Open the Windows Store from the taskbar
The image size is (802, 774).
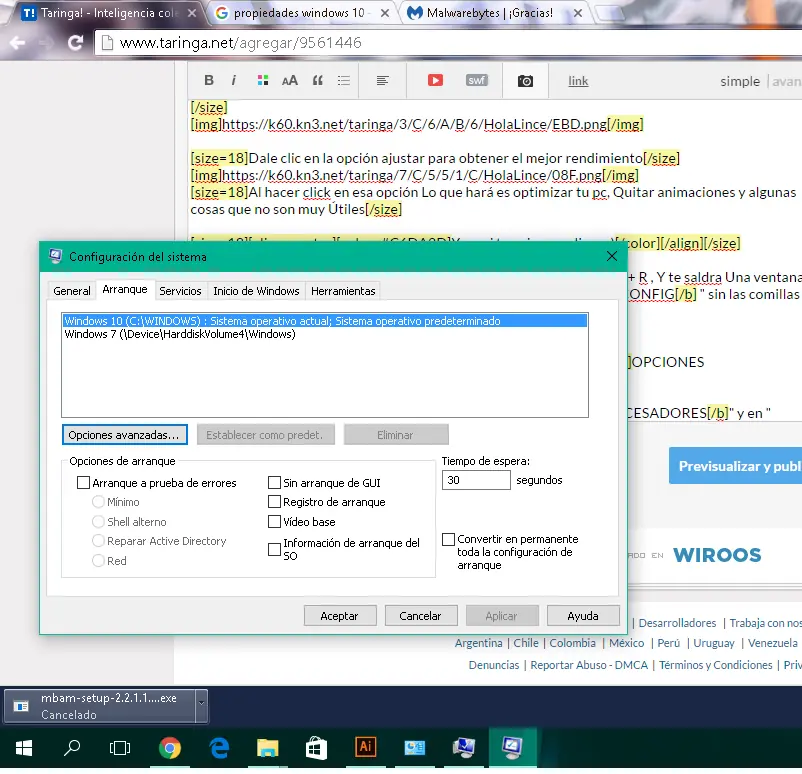(316, 748)
